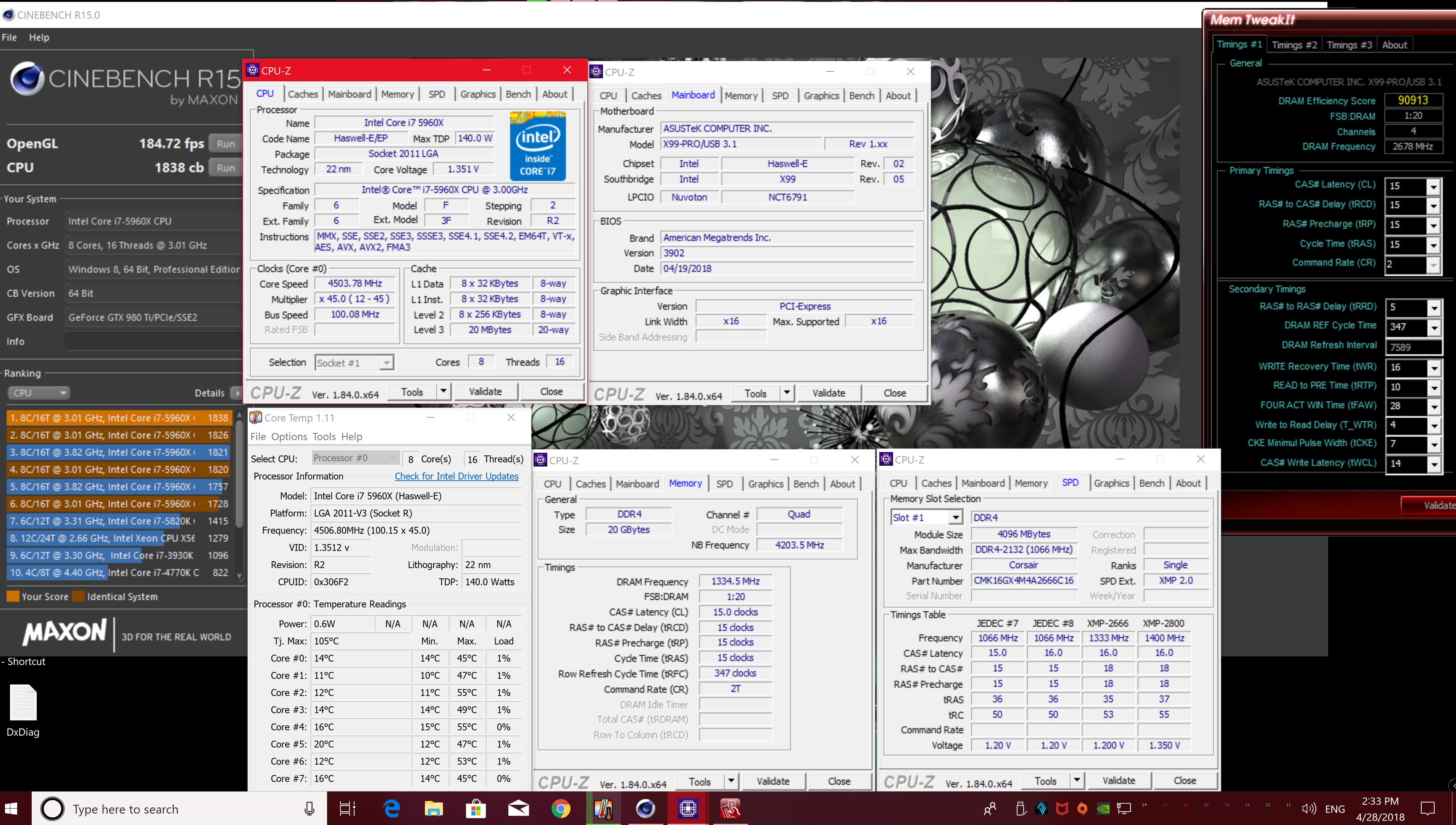Launch Google Chrome from the taskbar
This screenshot has width=1456, height=825.
point(561,809)
